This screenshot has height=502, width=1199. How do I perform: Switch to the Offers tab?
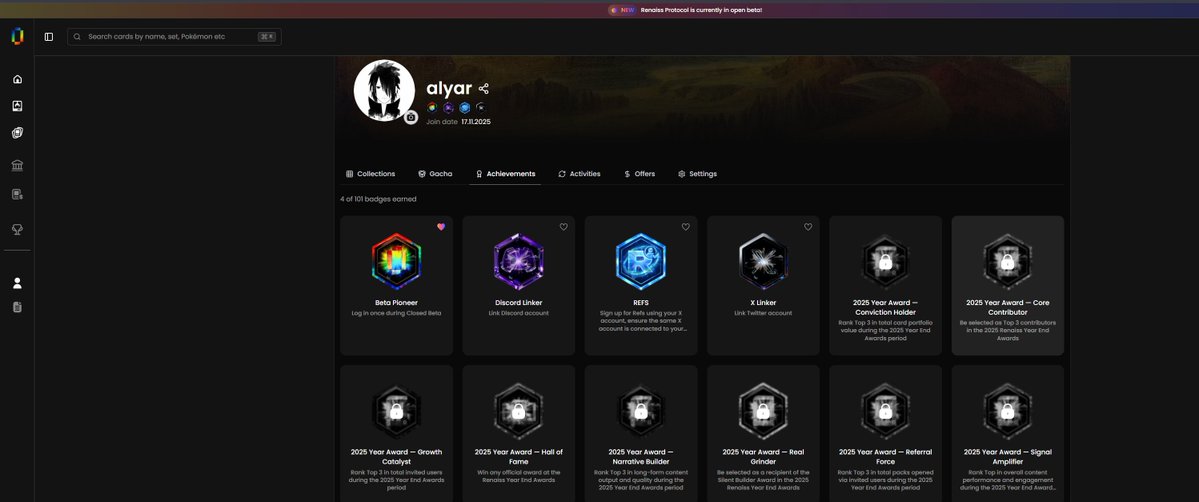tap(639, 174)
